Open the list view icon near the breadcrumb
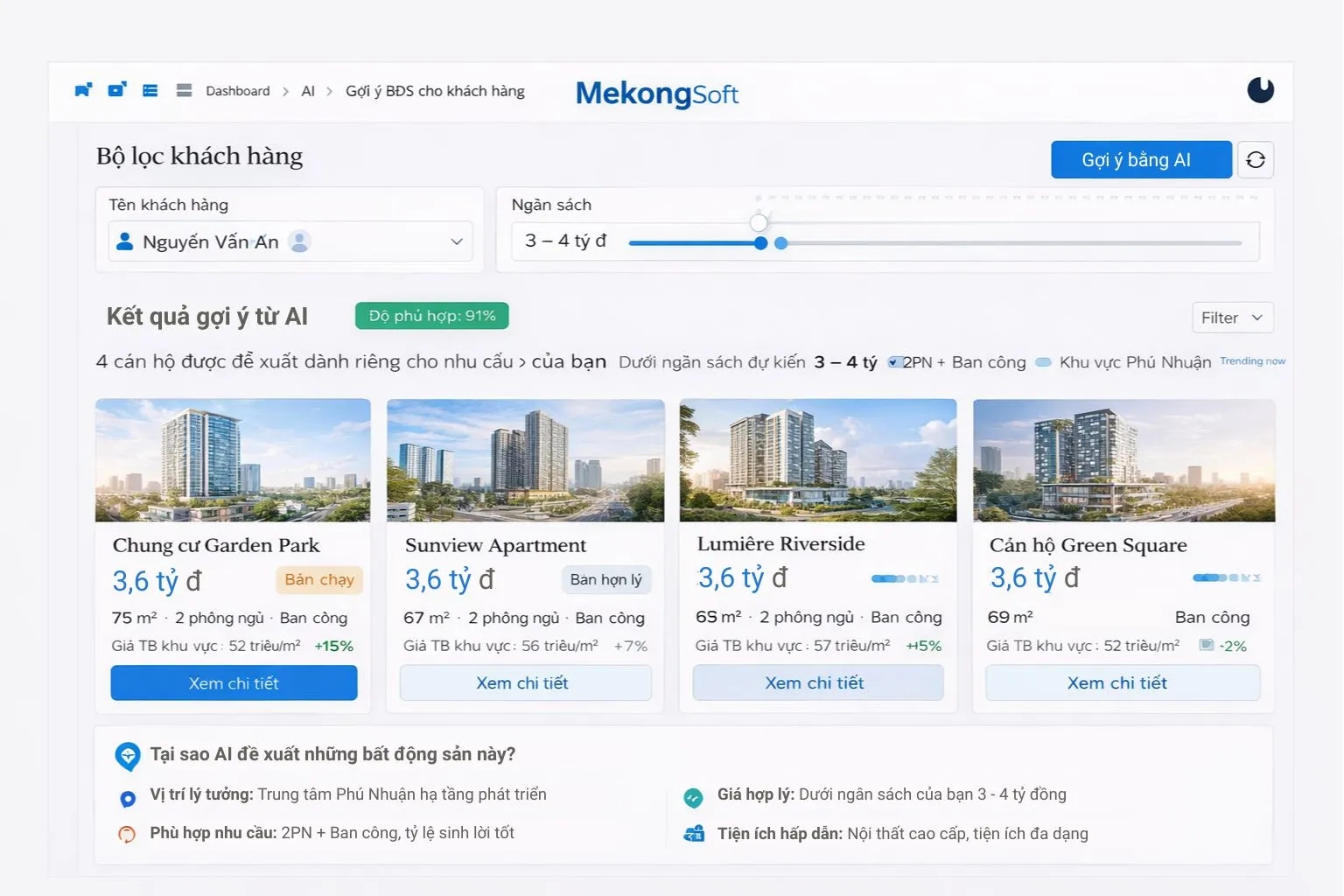 point(150,89)
